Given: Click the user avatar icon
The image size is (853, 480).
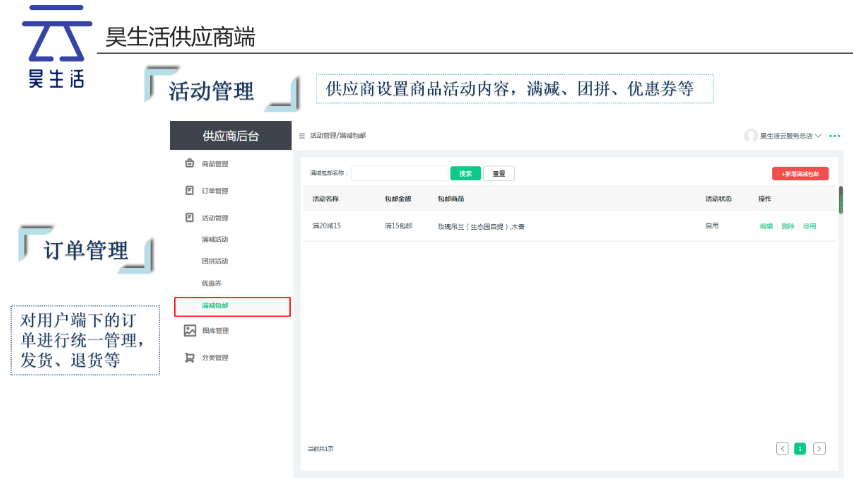Looking at the screenshot, I should tap(751, 135).
